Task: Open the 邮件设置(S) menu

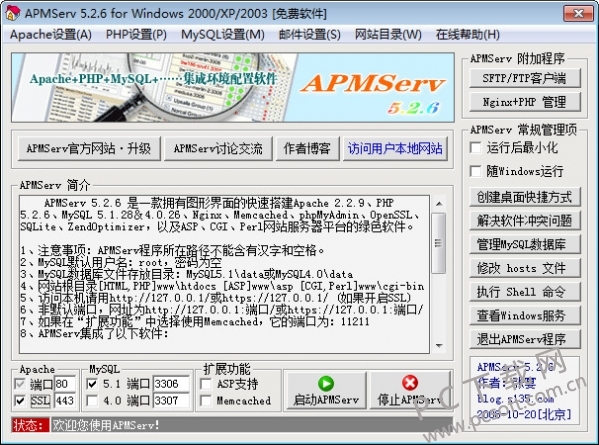Action: pyautogui.click(x=309, y=35)
